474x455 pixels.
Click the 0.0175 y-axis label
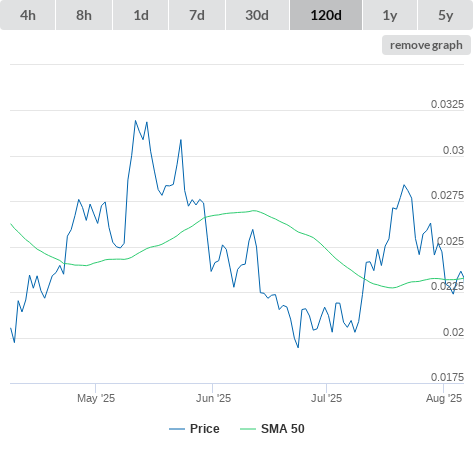pos(447,377)
